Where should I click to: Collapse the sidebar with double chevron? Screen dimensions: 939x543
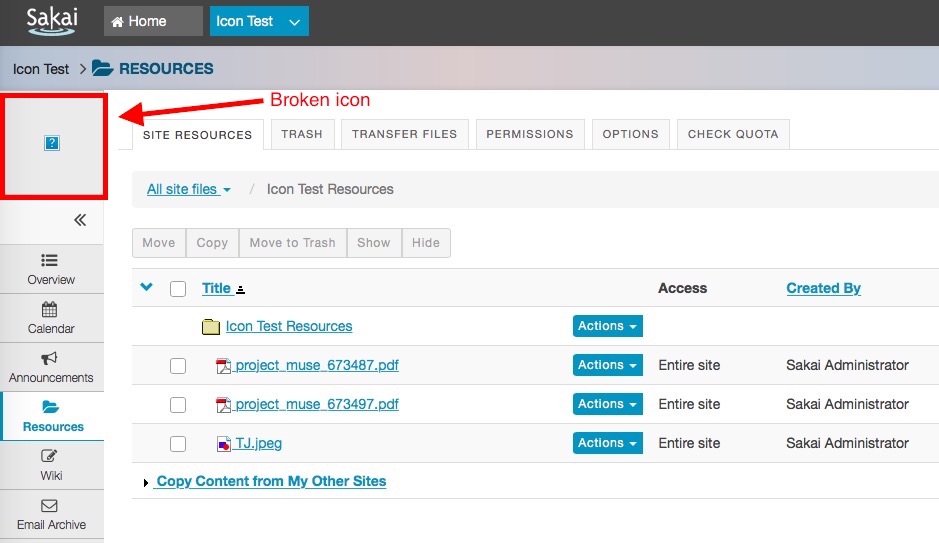point(80,220)
